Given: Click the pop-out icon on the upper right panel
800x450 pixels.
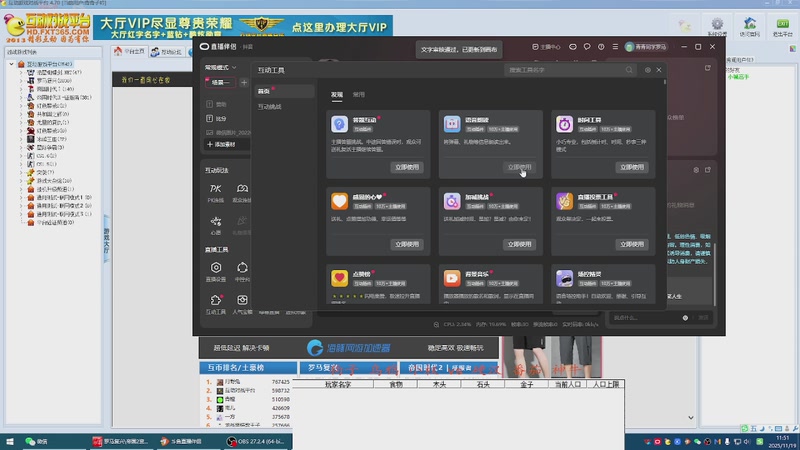Looking at the screenshot, I should tap(708, 68).
